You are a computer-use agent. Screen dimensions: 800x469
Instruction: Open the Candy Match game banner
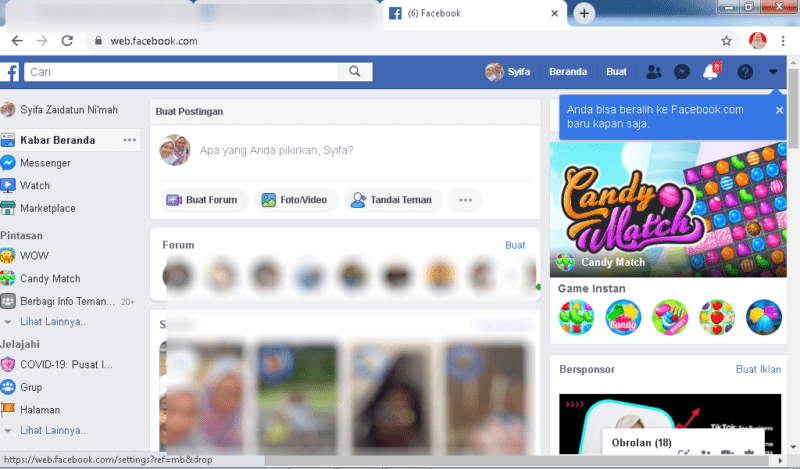click(668, 209)
